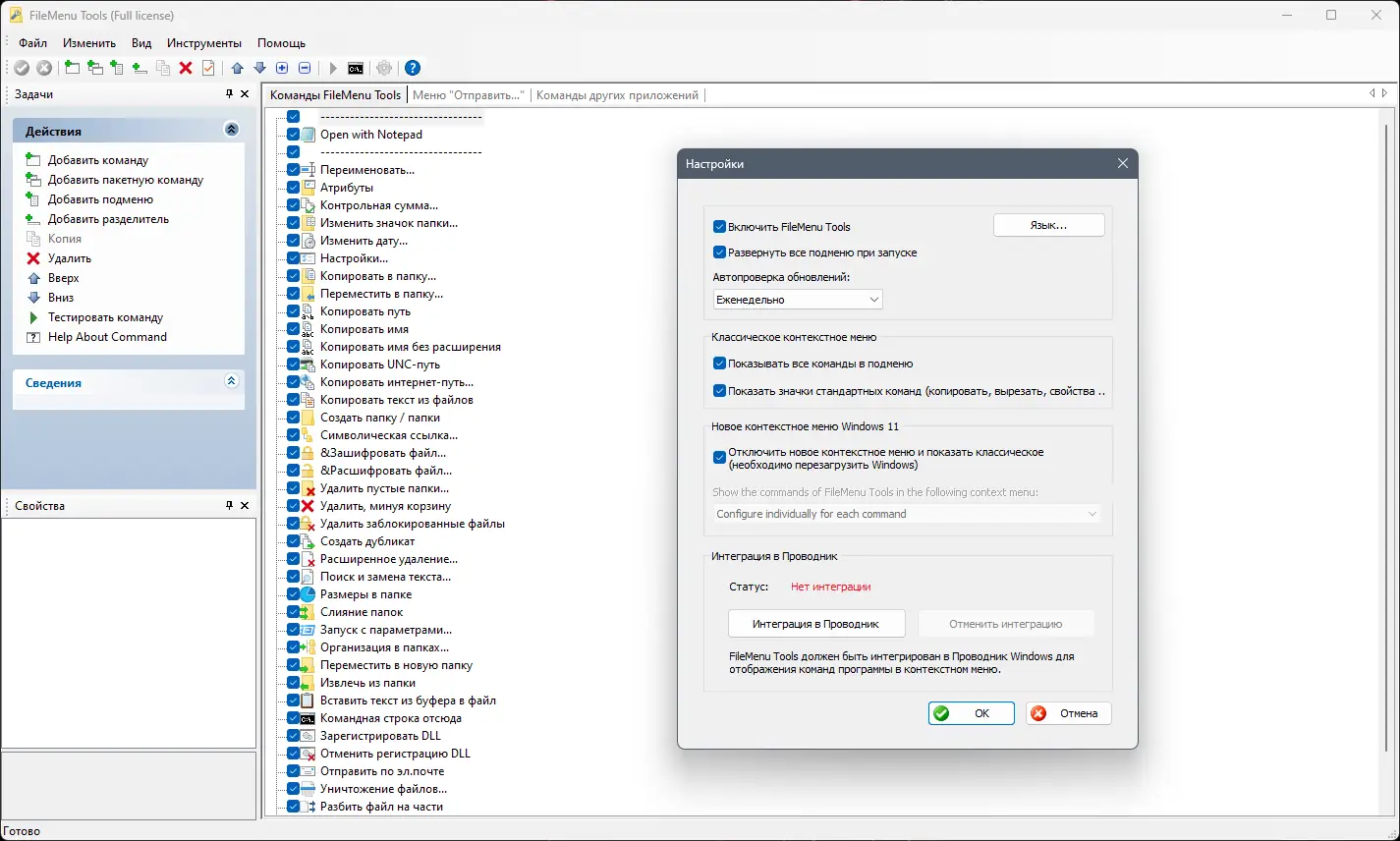Image resolution: width=1400 pixels, height=841 pixels.
Task: Click the add batch command toolbar icon
Action: click(x=94, y=68)
